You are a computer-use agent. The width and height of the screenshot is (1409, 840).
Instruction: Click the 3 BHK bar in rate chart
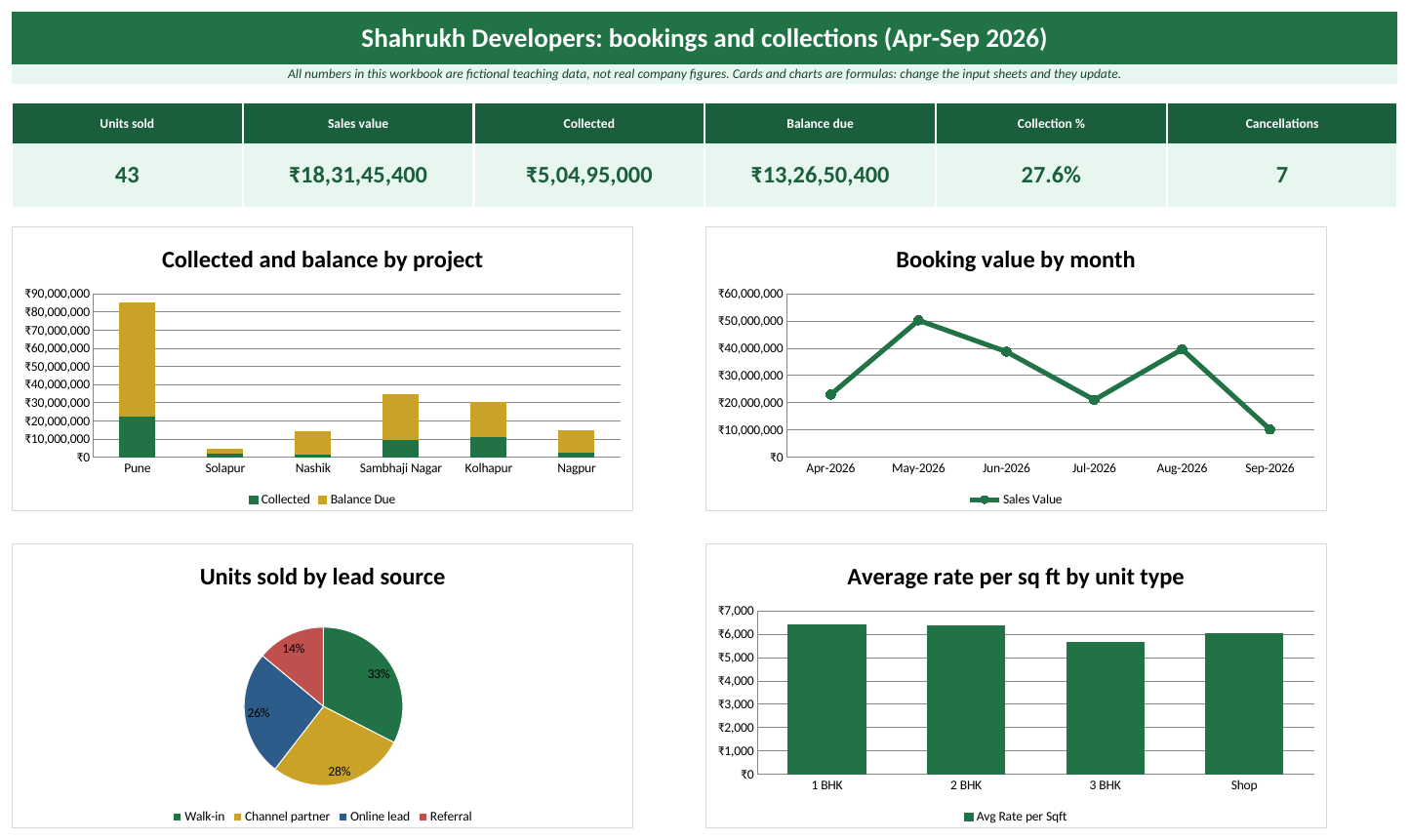pos(1106,708)
